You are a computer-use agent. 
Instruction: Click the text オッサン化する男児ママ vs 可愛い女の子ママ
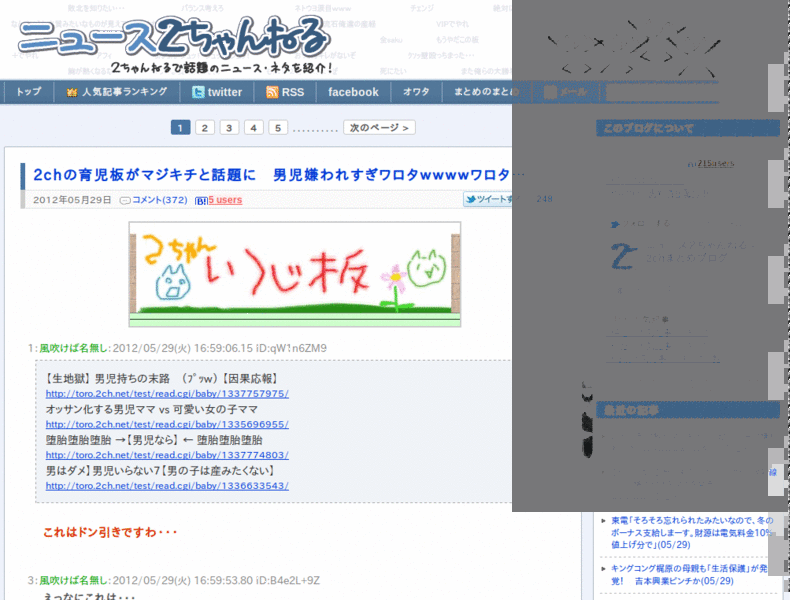click(152, 409)
